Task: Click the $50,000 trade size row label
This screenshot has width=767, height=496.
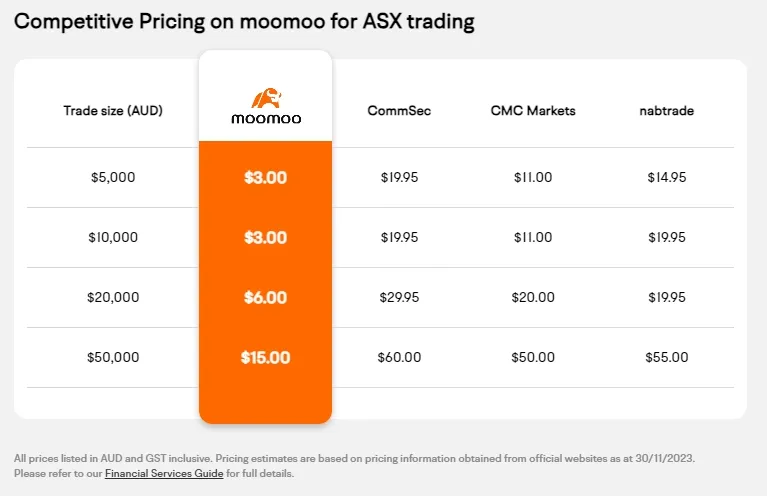Action: pos(113,357)
